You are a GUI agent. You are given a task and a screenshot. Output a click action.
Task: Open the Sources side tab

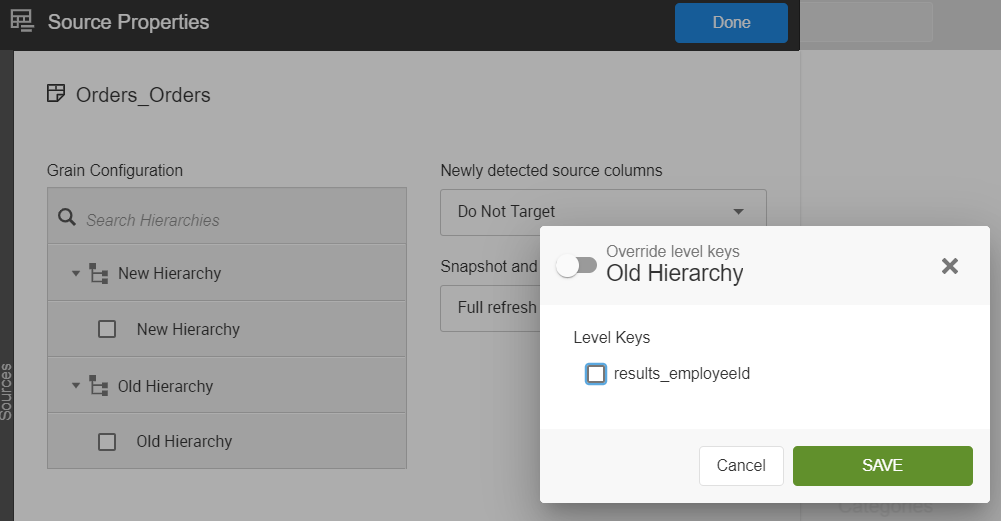click(6, 390)
